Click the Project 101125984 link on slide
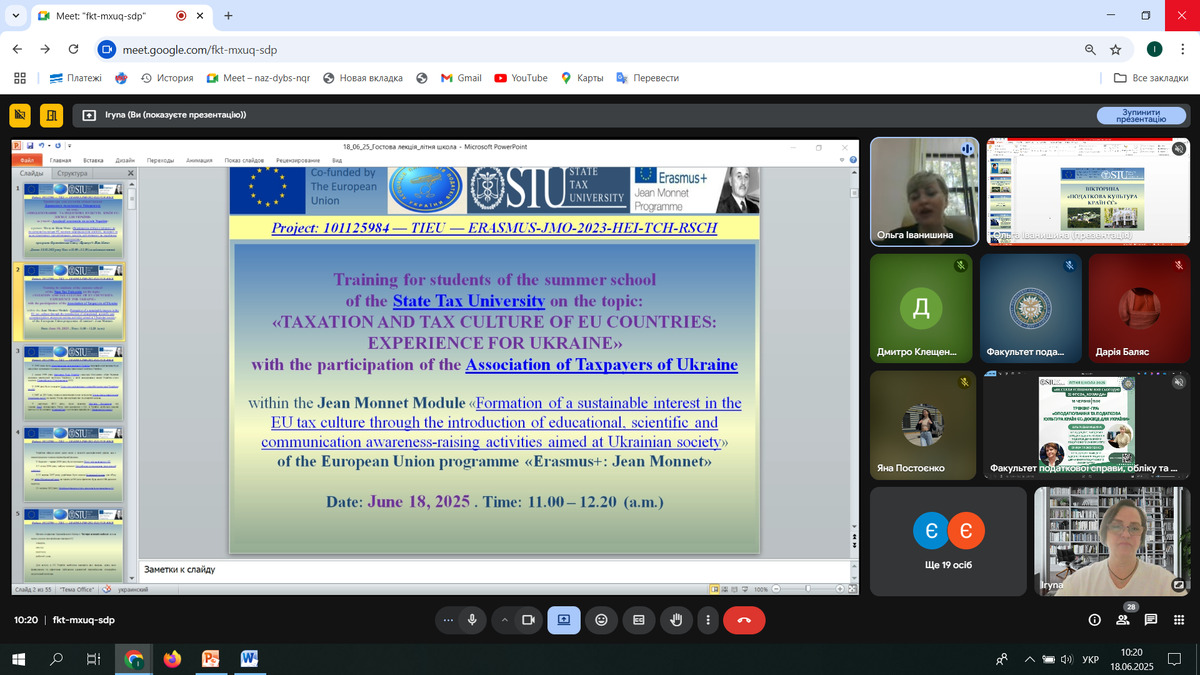 (494, 228)
